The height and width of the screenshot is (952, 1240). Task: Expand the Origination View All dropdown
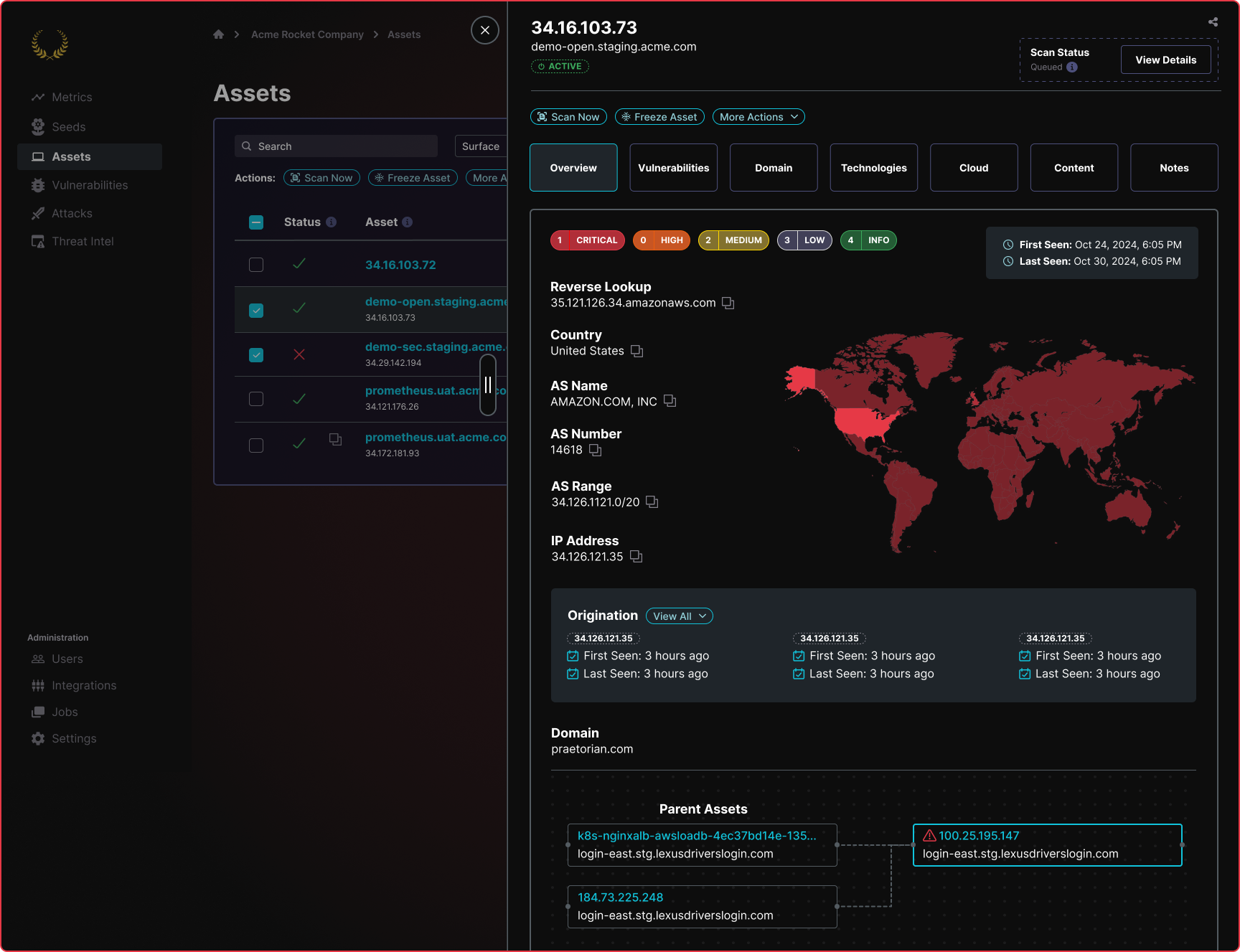click(679, 616)
